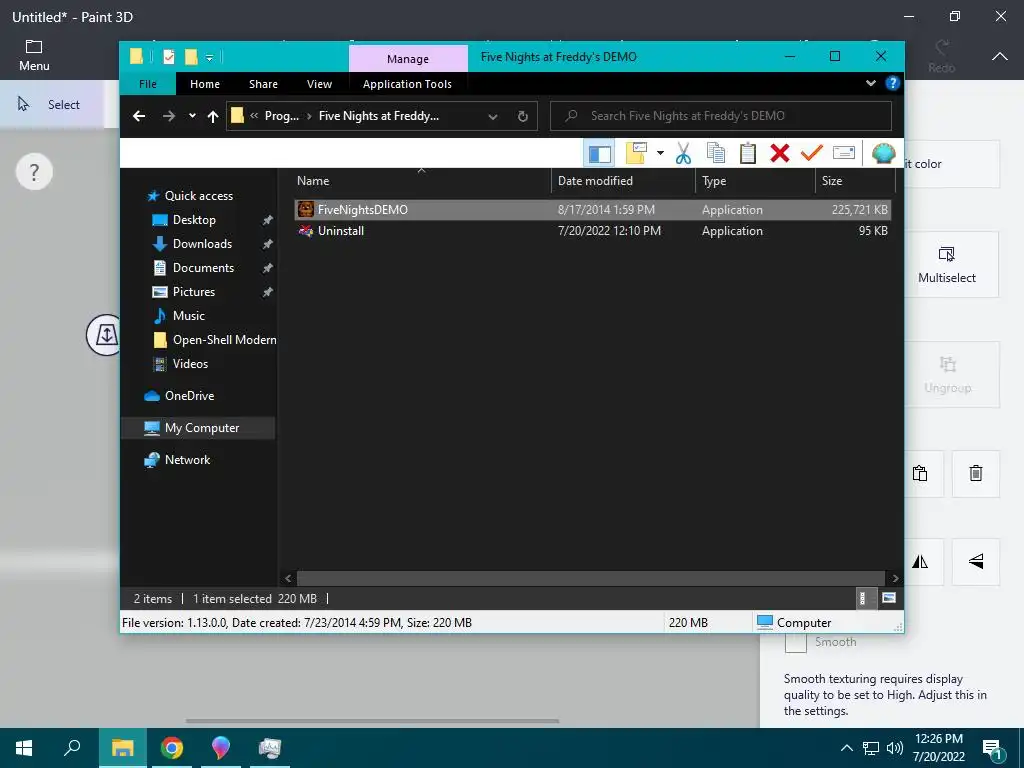
Task: Go up one folder level
Action: click(x=212, y=116)
